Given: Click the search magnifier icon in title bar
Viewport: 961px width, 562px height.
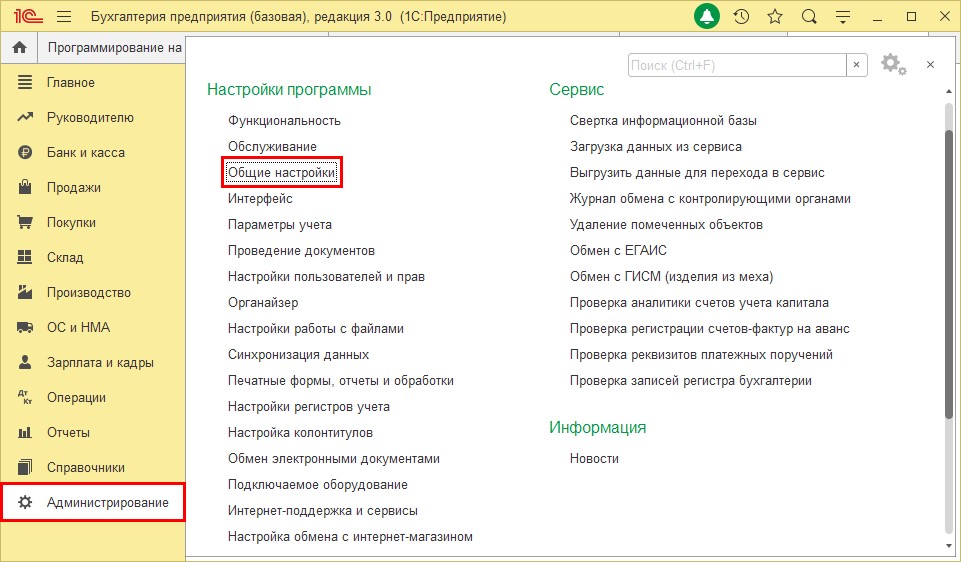Looking at the screenshot, I should pos(809,17).
